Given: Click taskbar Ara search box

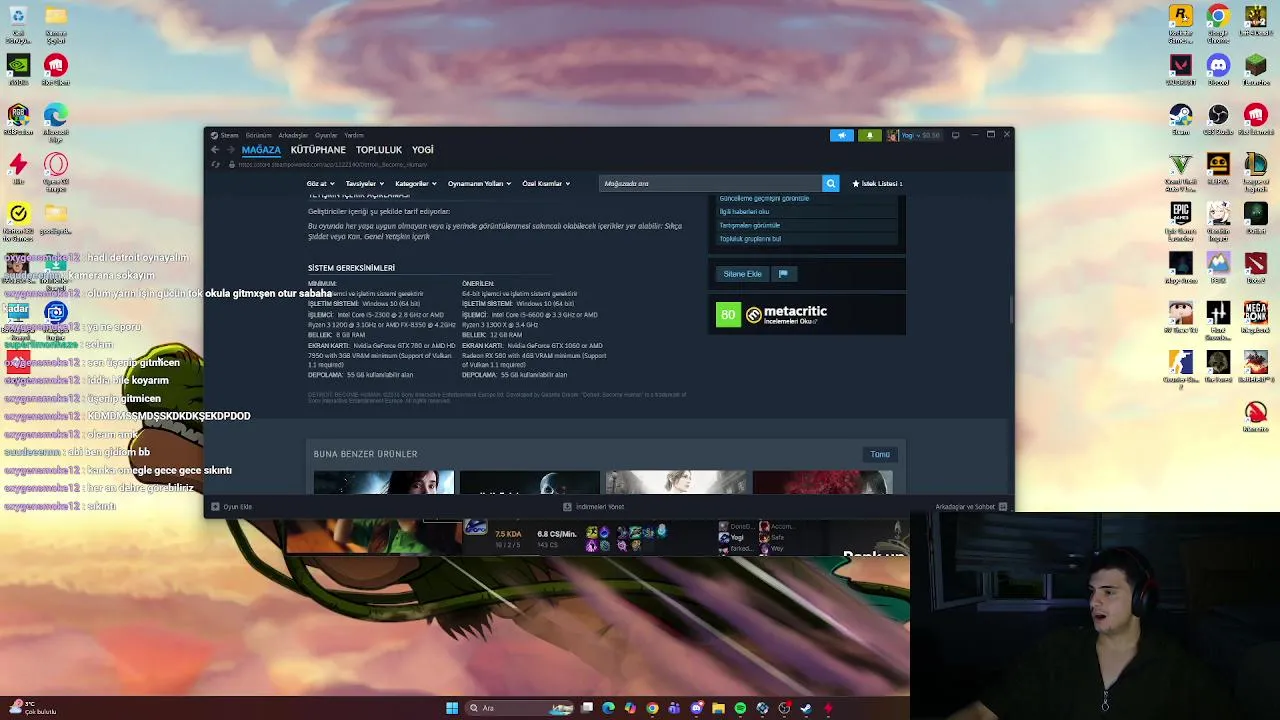Looking at the screenshot, I should 520,708.
